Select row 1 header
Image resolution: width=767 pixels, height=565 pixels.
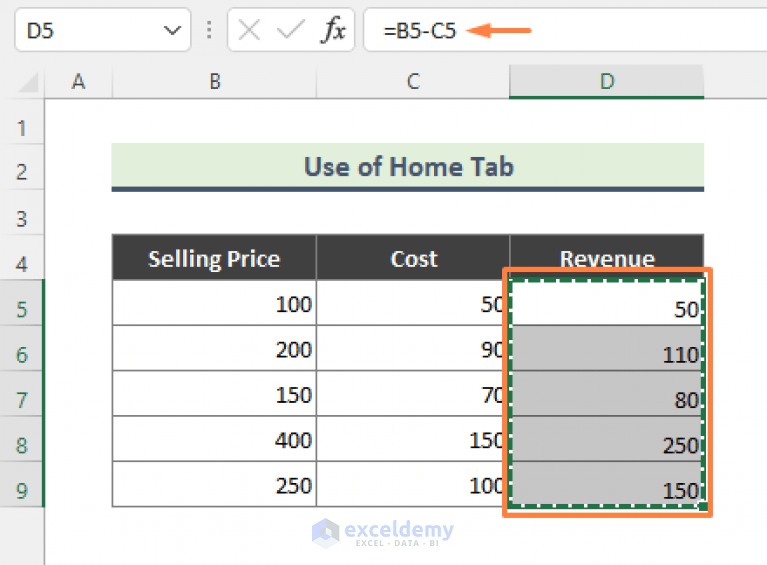point(22,122)
